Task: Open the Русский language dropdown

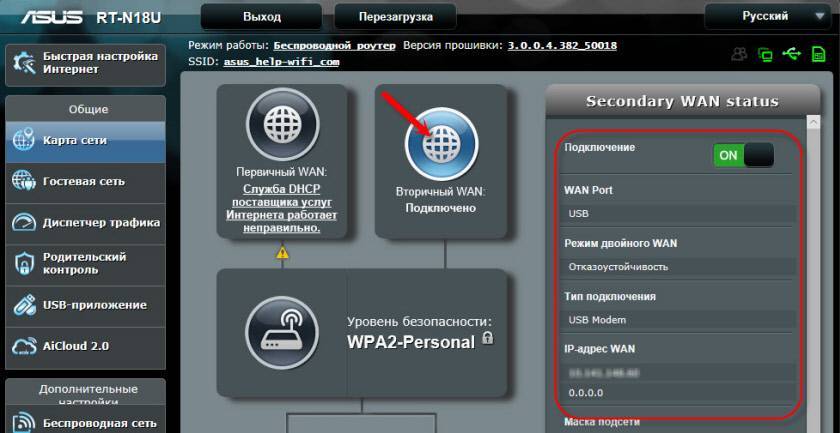Action: pyautogui.click(x=765, y=16)
